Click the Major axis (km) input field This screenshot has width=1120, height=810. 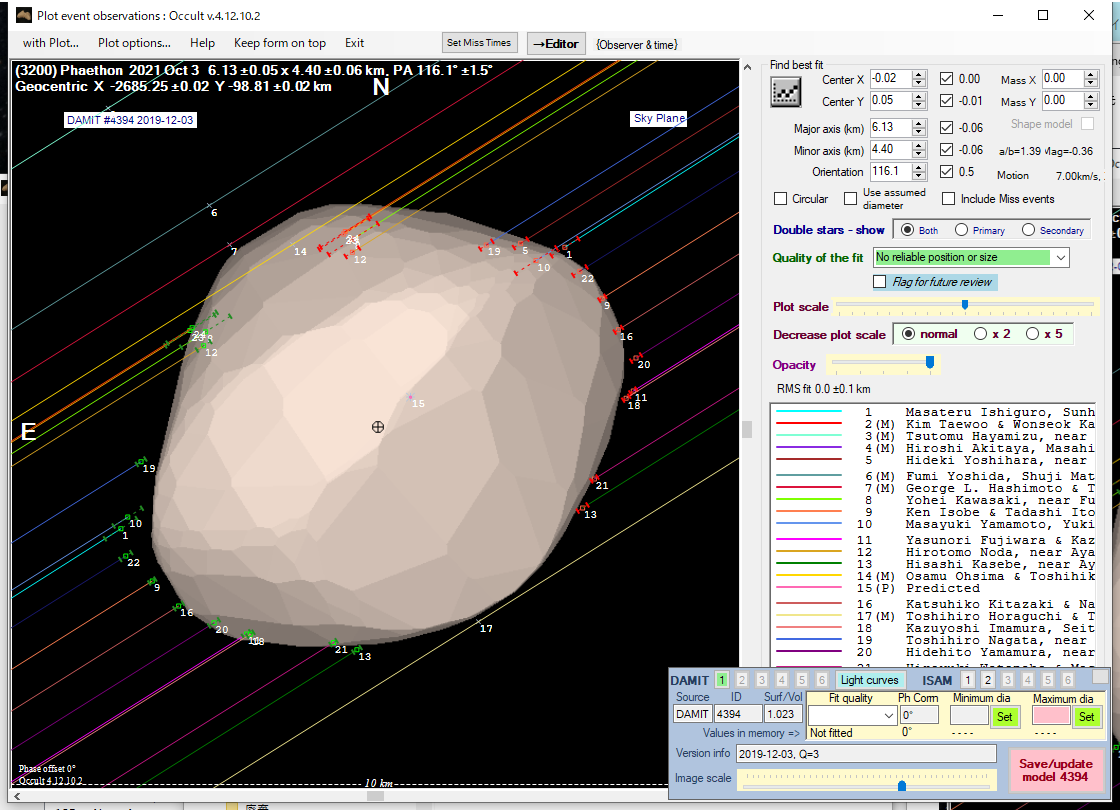coord(890,128)
